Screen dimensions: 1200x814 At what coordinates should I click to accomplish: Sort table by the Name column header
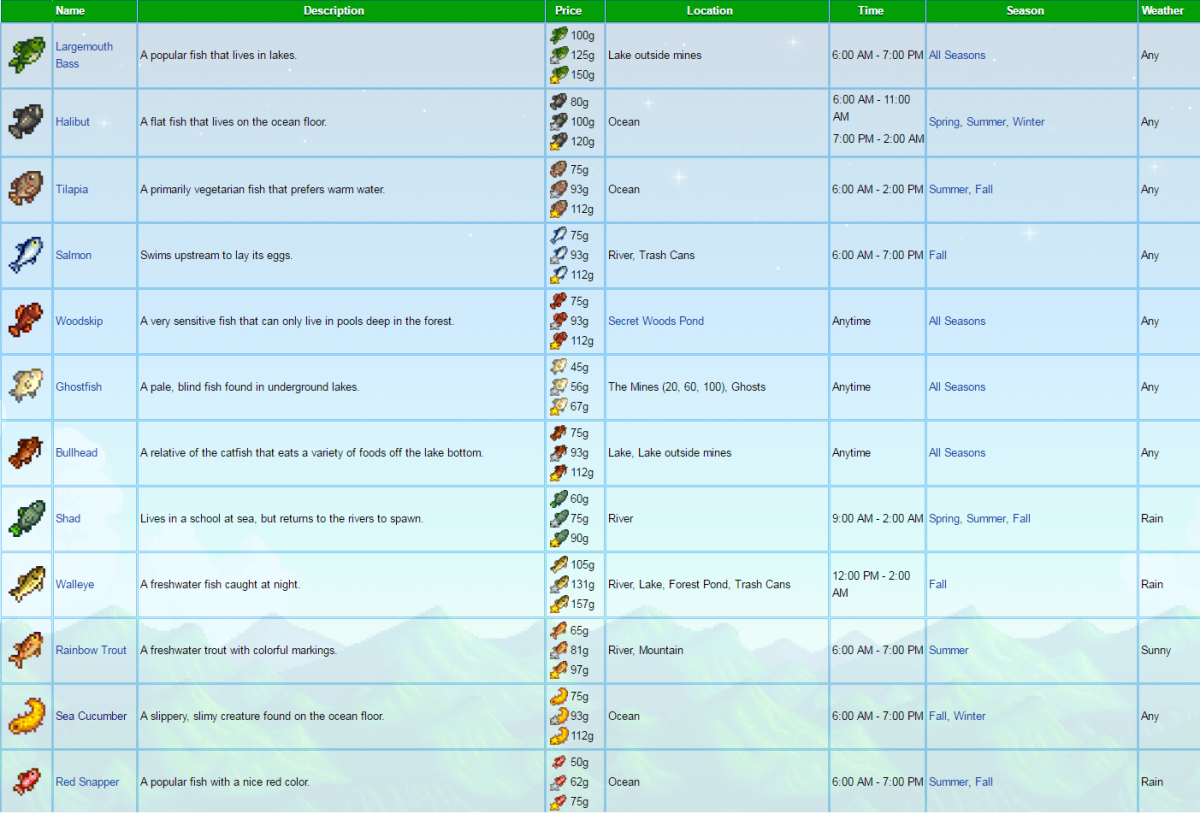(70, 11)
